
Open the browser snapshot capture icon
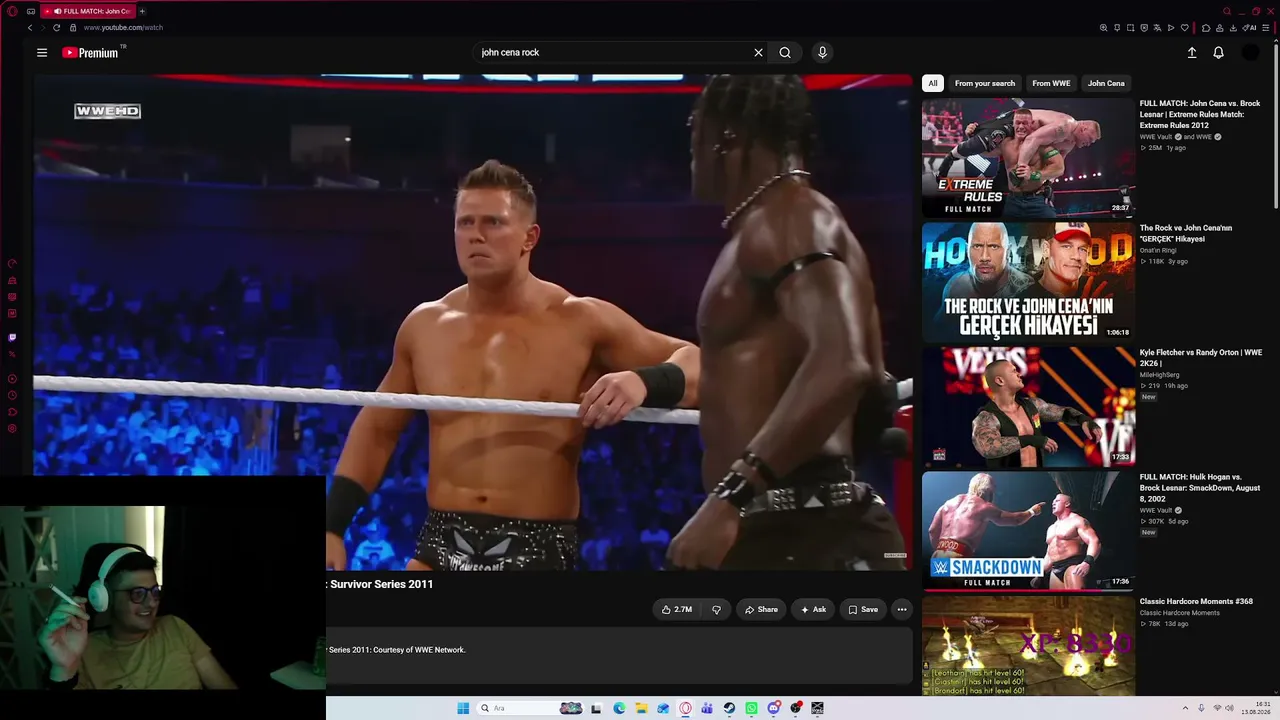point(1131,28)
